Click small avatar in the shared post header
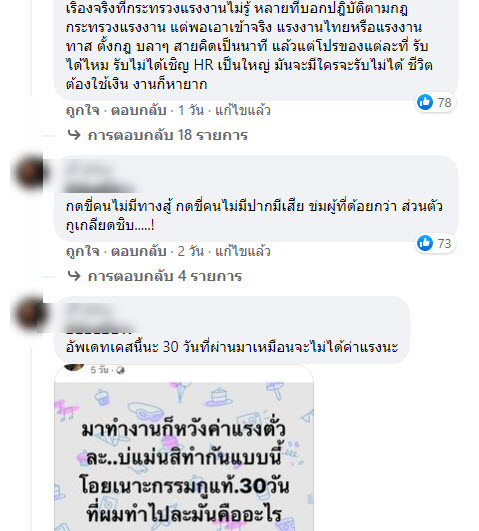 (x=74, y=367)
